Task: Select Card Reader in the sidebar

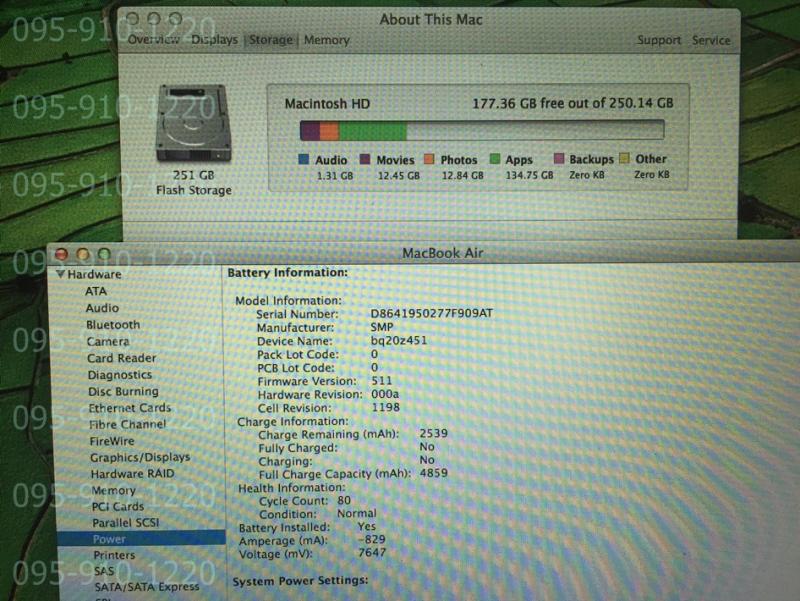Action: (x=121, y=358)
